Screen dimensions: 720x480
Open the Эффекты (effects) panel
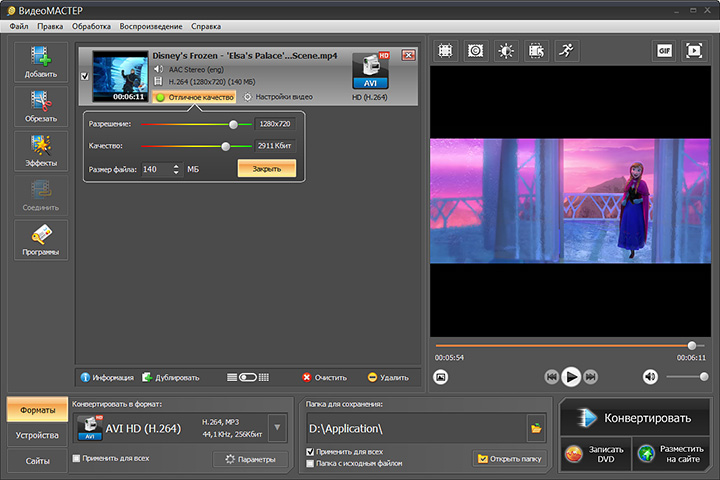click(41, 151)
